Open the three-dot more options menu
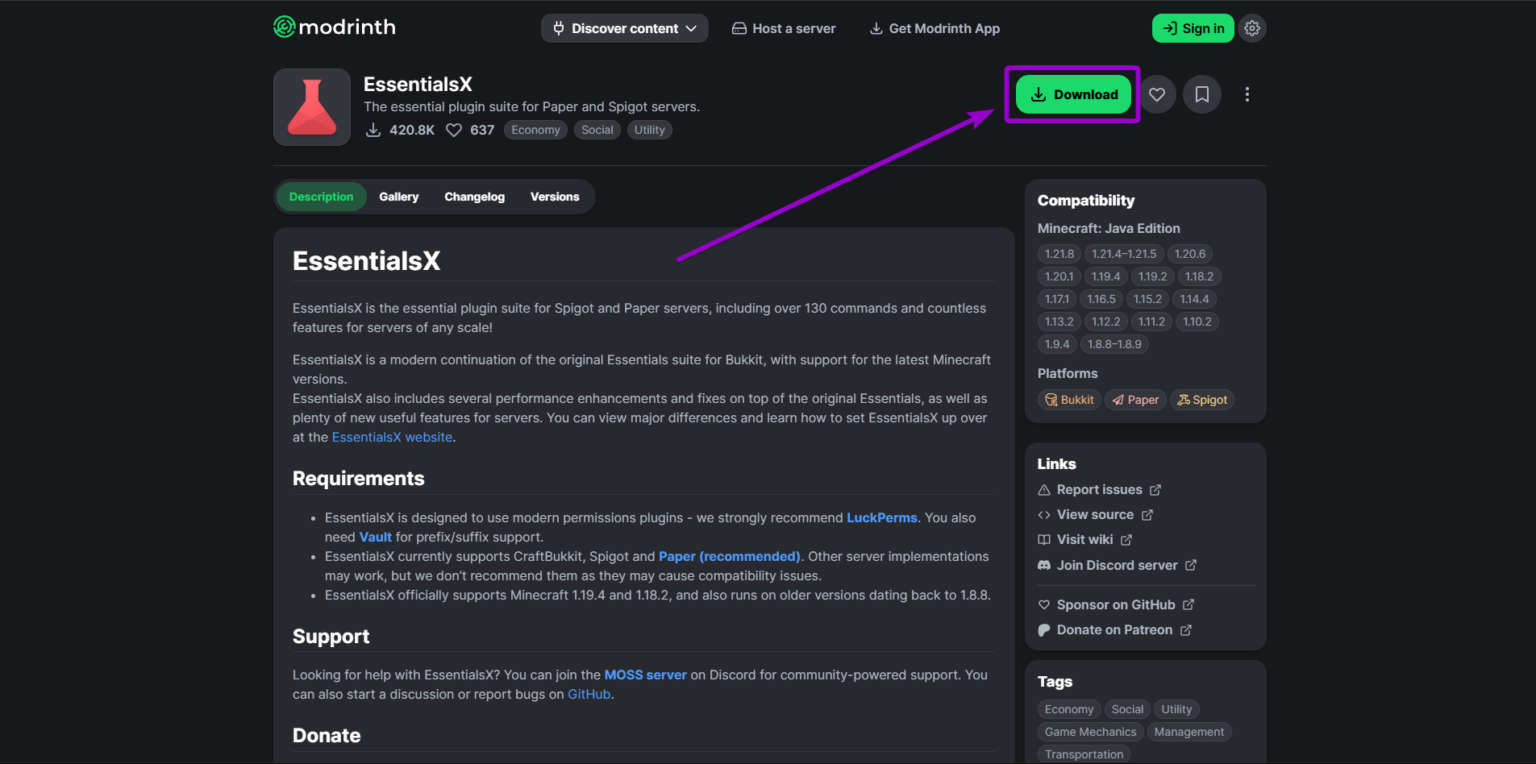Screen dimensions: 1536x764 point(1247,95)
